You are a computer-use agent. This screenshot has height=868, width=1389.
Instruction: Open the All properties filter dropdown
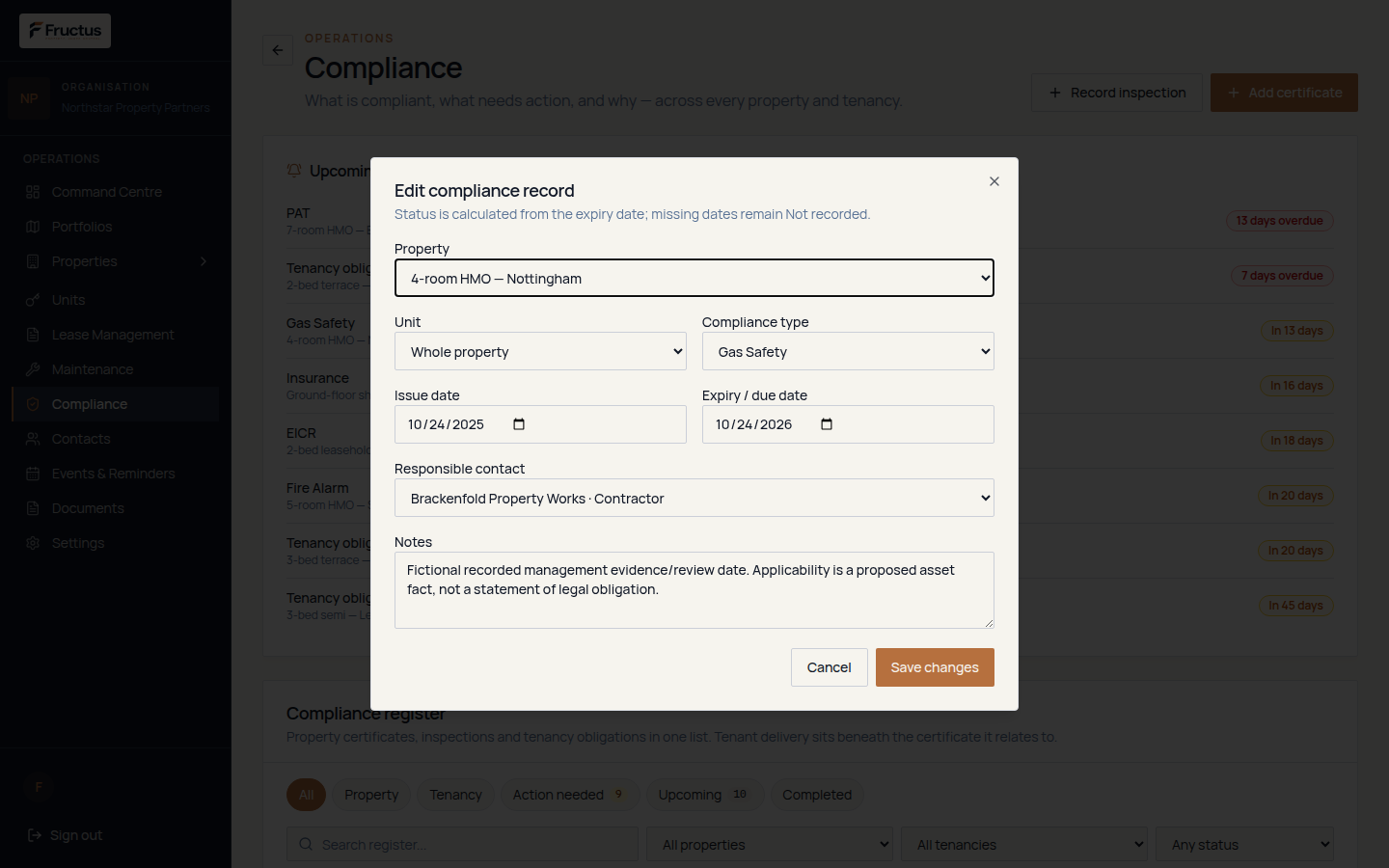click(x=770, y=844)
